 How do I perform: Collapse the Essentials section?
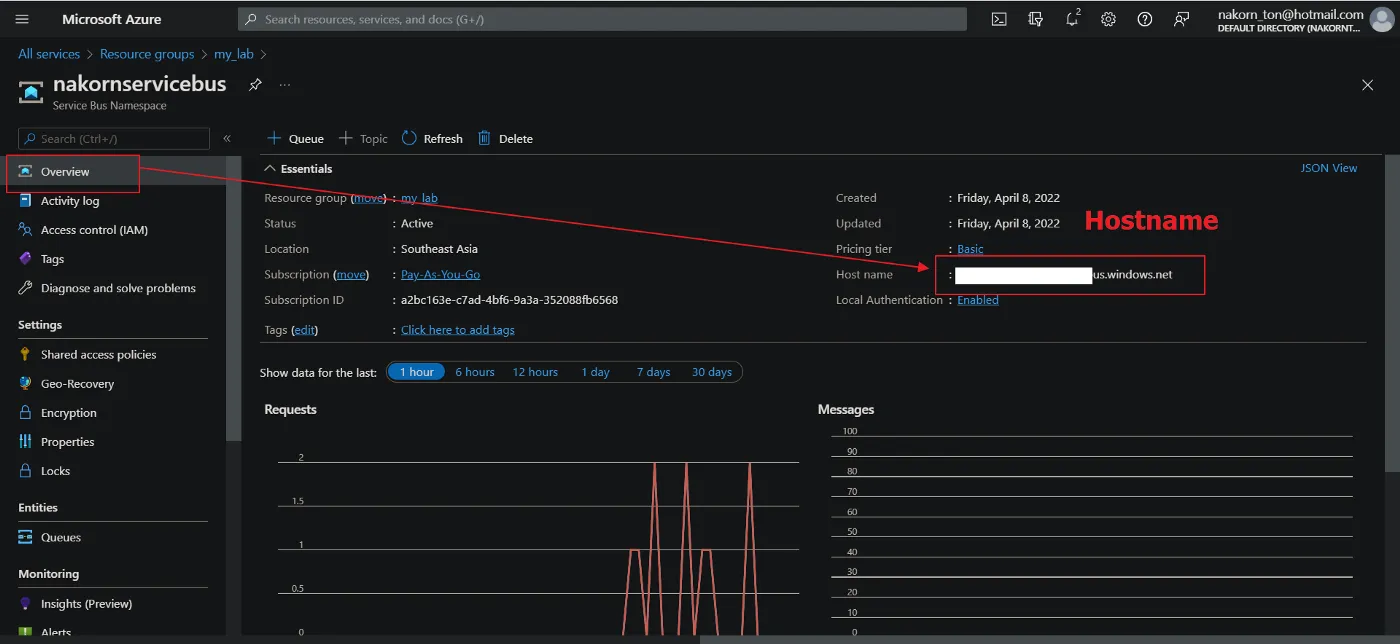[298, 169]
